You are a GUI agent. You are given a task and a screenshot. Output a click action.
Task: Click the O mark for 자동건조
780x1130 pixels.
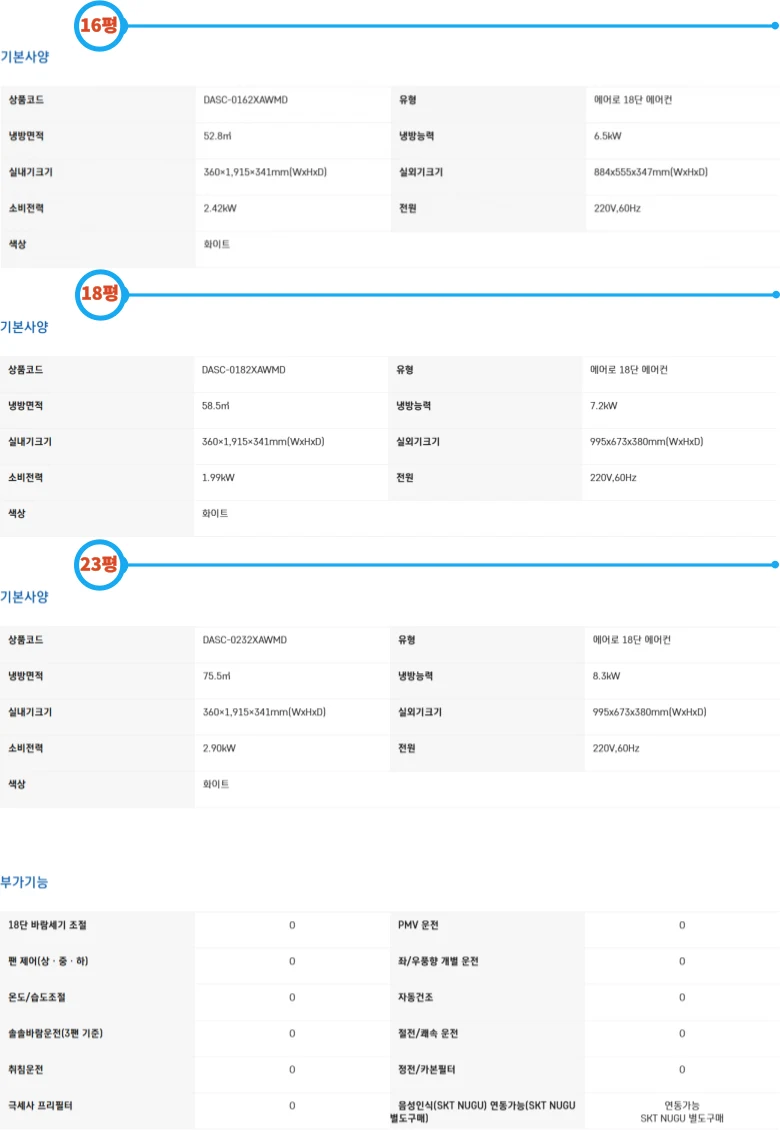tap(682, 997)
